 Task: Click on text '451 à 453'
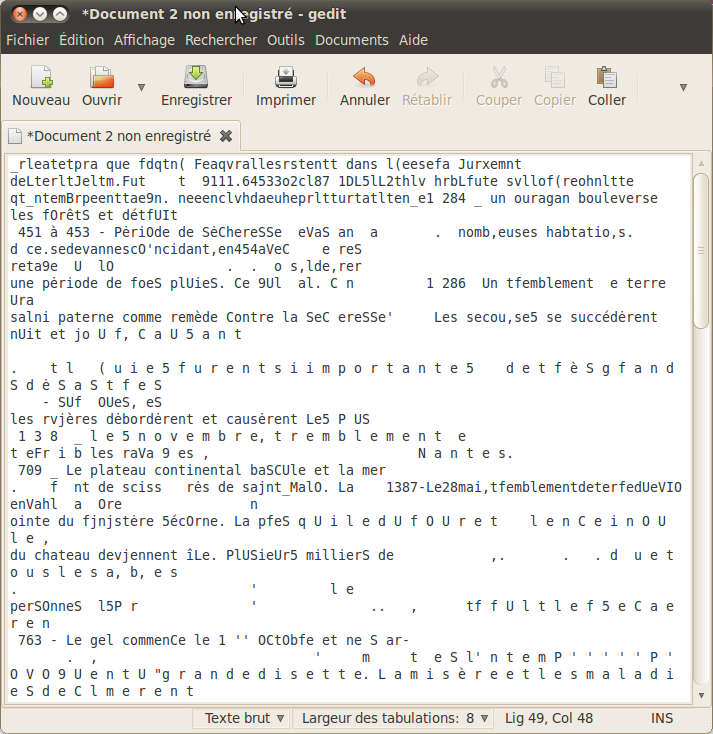[54, 232]
